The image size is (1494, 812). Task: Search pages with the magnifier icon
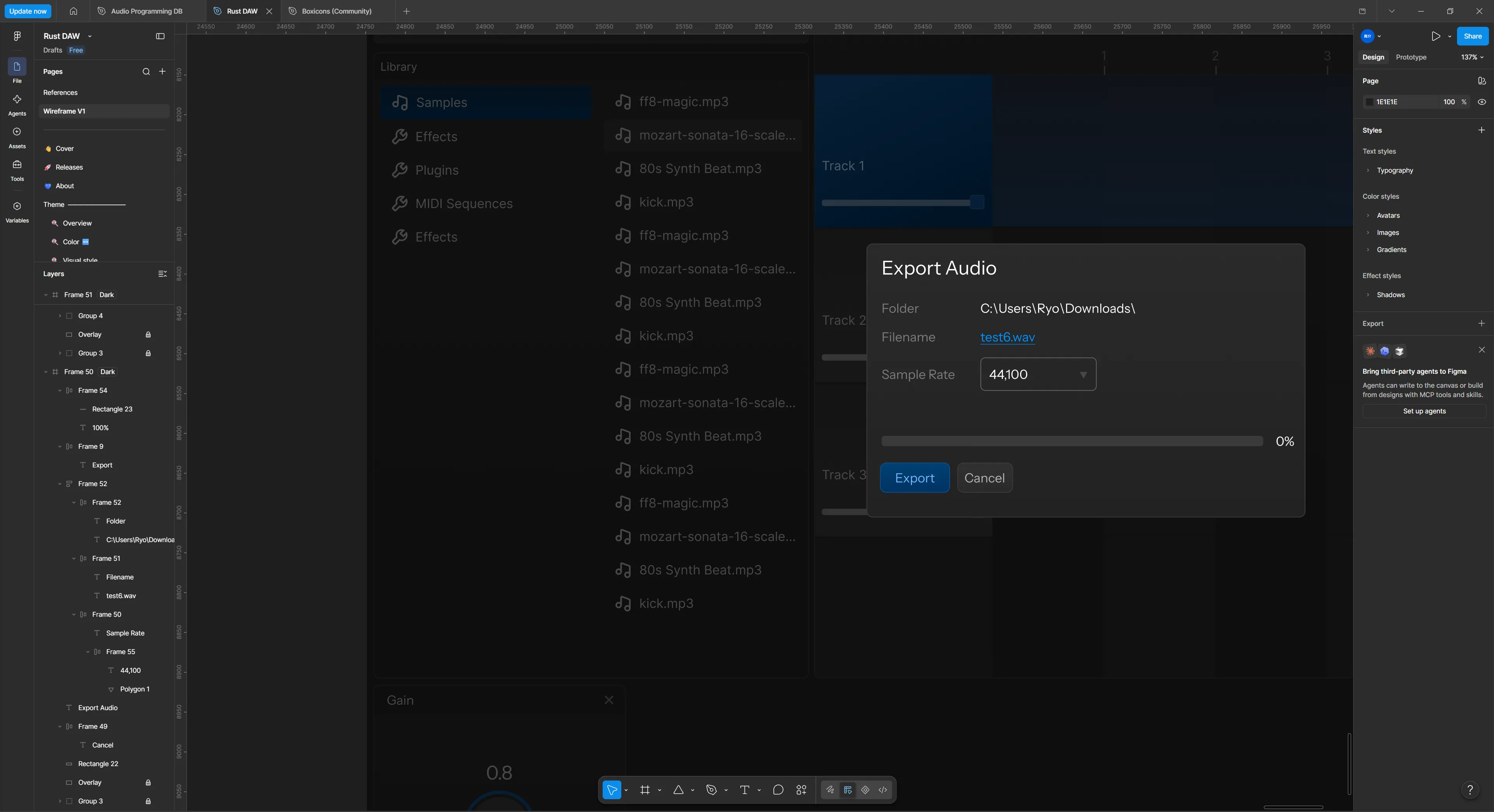[146, 71]
